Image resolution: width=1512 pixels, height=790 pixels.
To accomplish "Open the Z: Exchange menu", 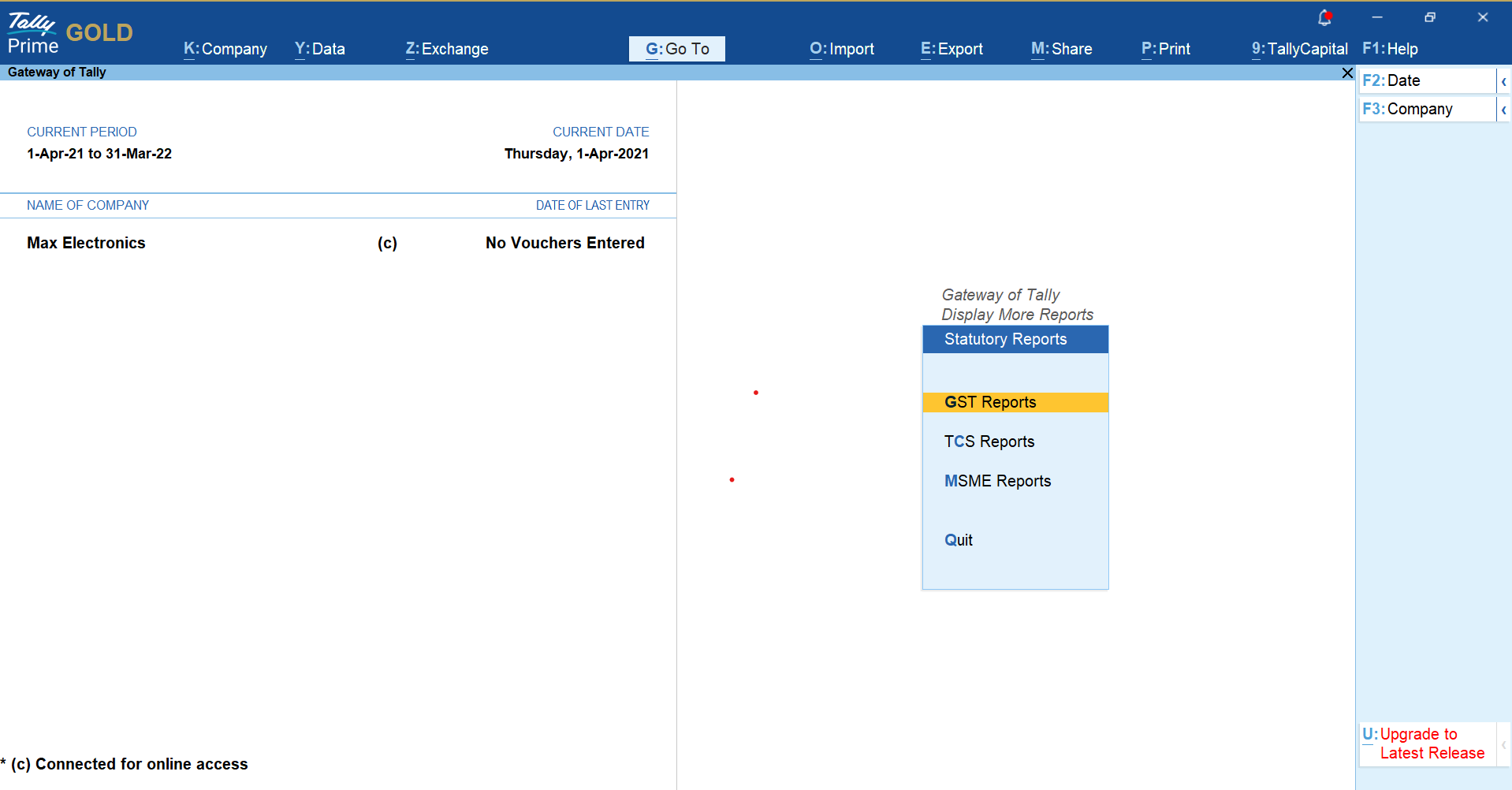I will [447, 49].
